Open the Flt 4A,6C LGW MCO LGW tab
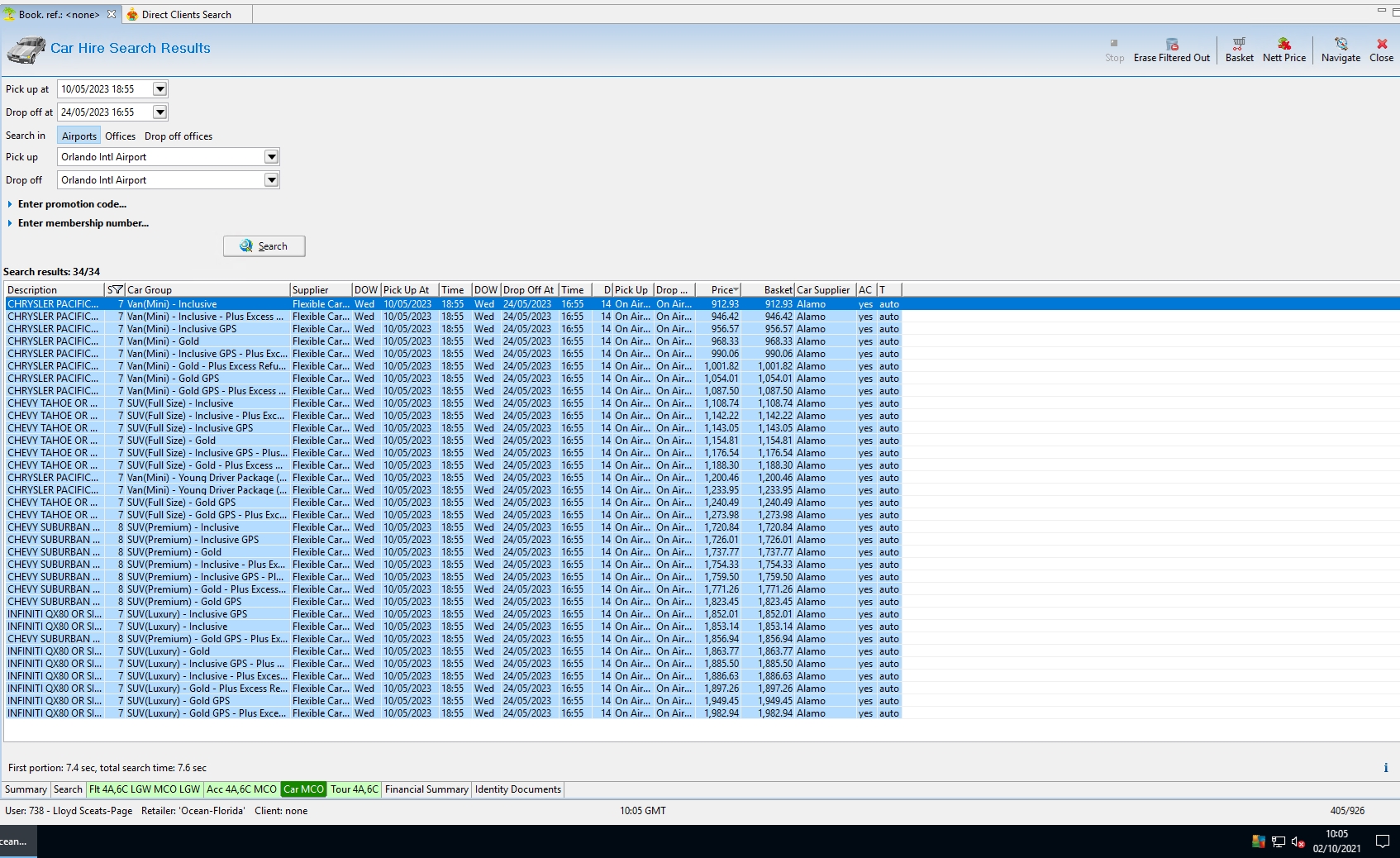The width and height of the screenshot is (1400, 858). click(145, 789)
